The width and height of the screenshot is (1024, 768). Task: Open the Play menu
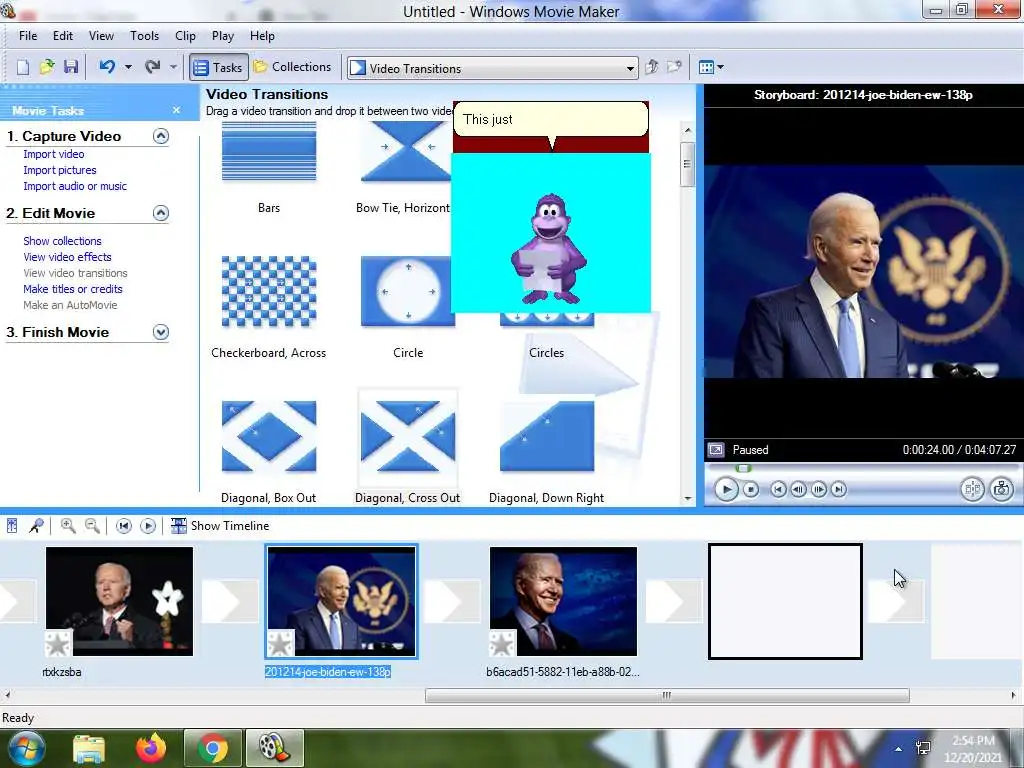tap(223, 36)
